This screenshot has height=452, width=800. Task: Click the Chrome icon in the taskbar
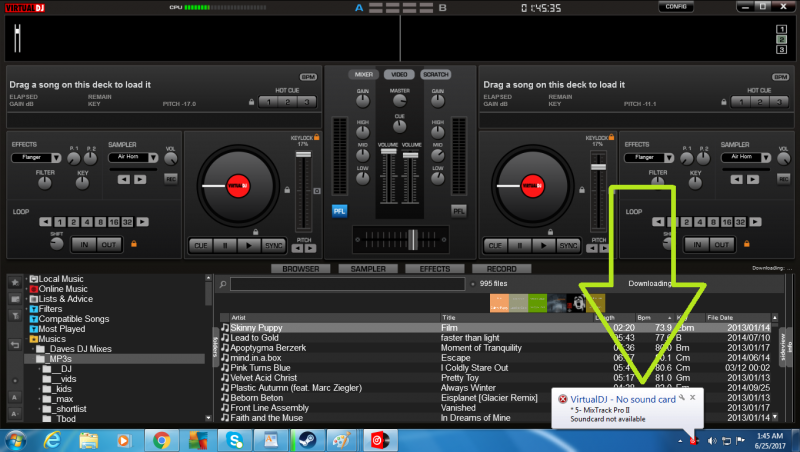(x=162, y=440)
